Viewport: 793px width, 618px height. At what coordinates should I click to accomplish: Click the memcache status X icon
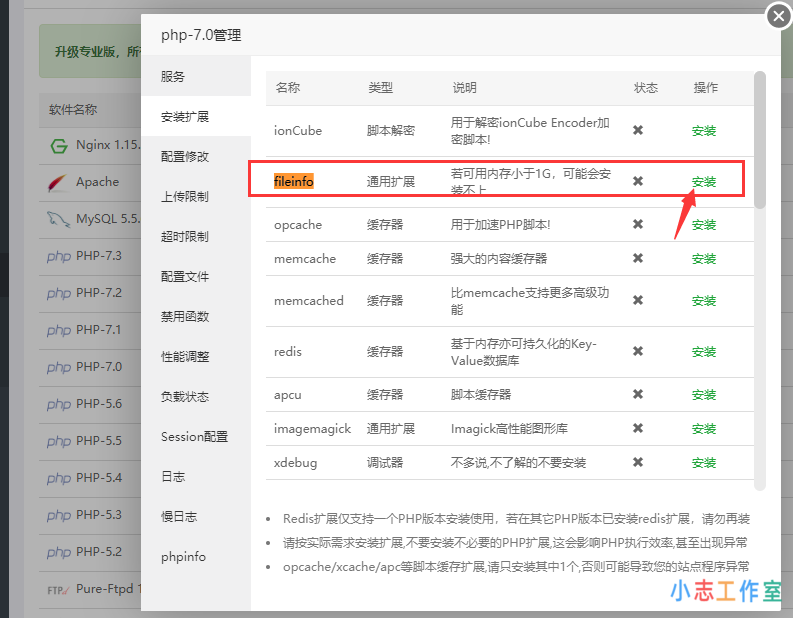[638, 258]
